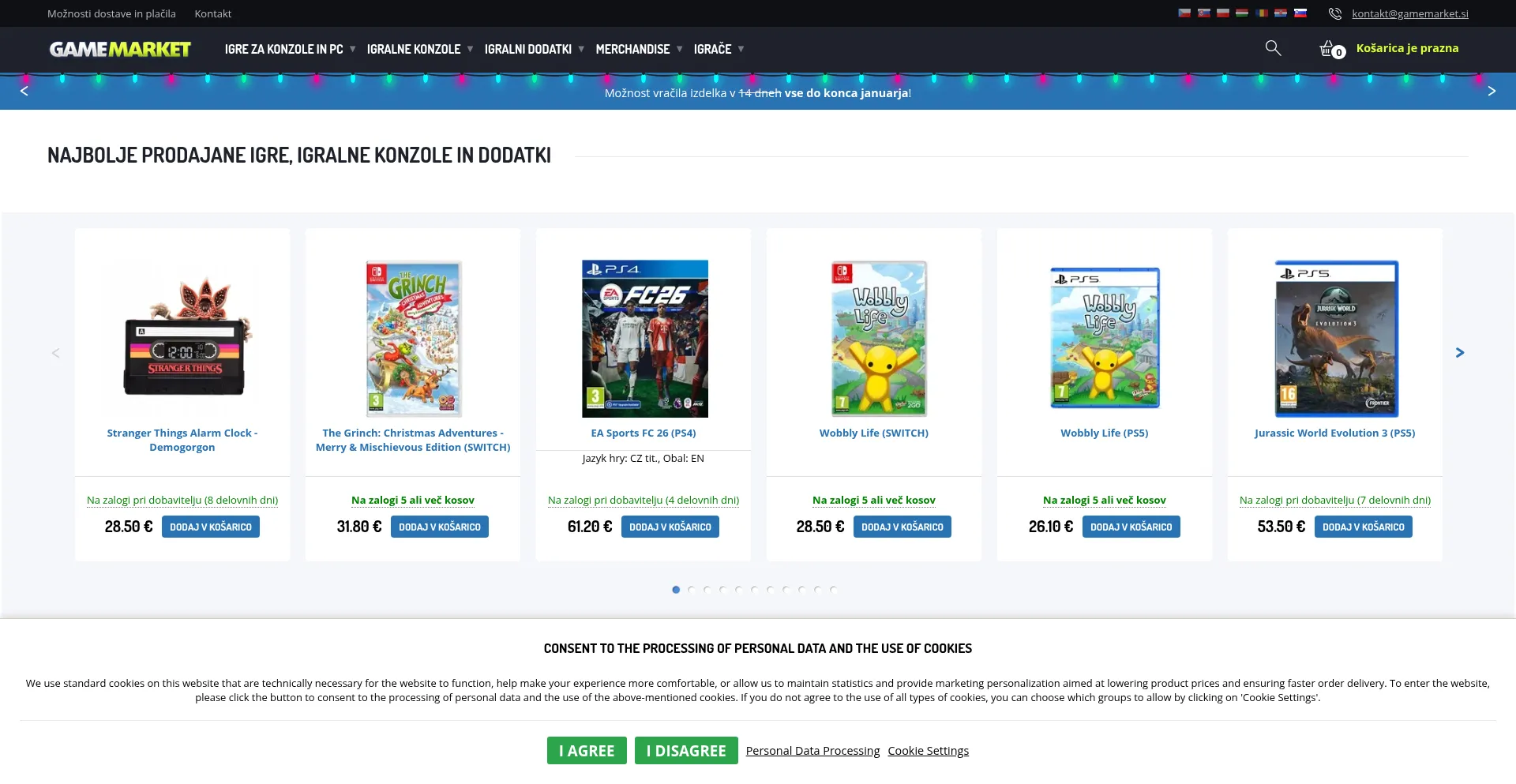The width and height of the screenshot is (1516, 784).
Task: Switch to the Czech flag site
Action: pos(1184,13)
